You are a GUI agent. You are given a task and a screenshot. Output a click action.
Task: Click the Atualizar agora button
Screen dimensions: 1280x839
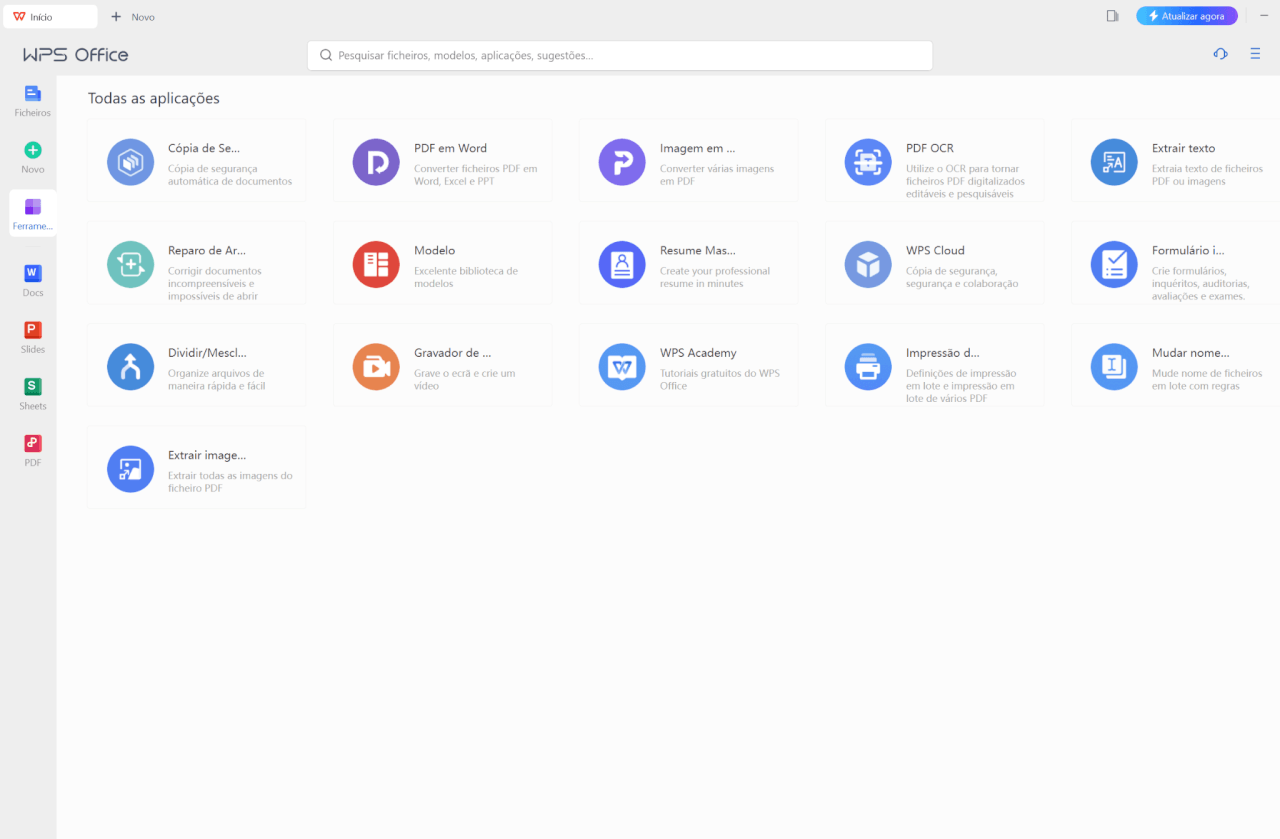[x=1186, y=15]
